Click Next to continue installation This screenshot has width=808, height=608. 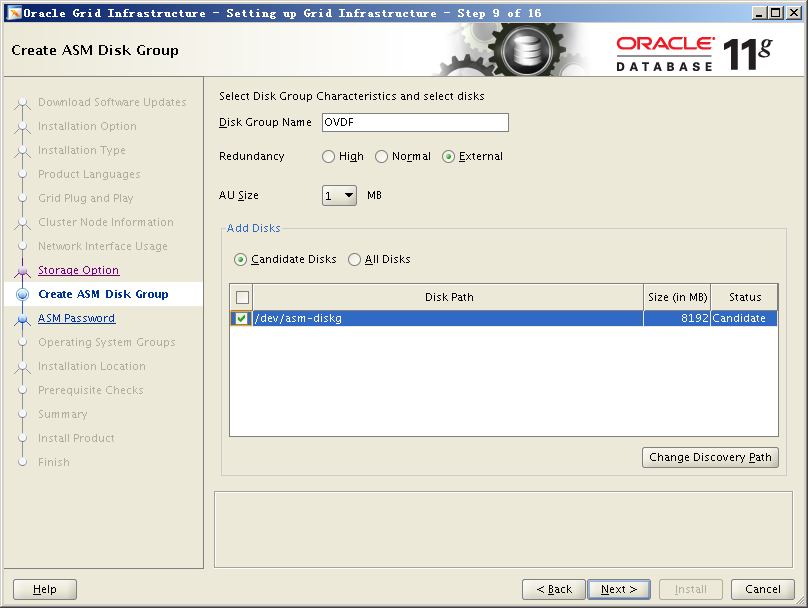pyautogui.click(x=619, y=589)
